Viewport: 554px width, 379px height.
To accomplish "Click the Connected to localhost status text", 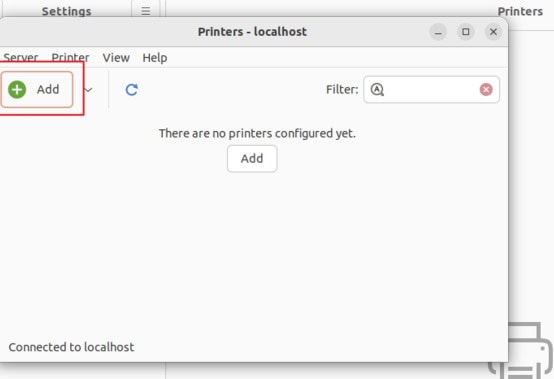I will tap(71, 347).
